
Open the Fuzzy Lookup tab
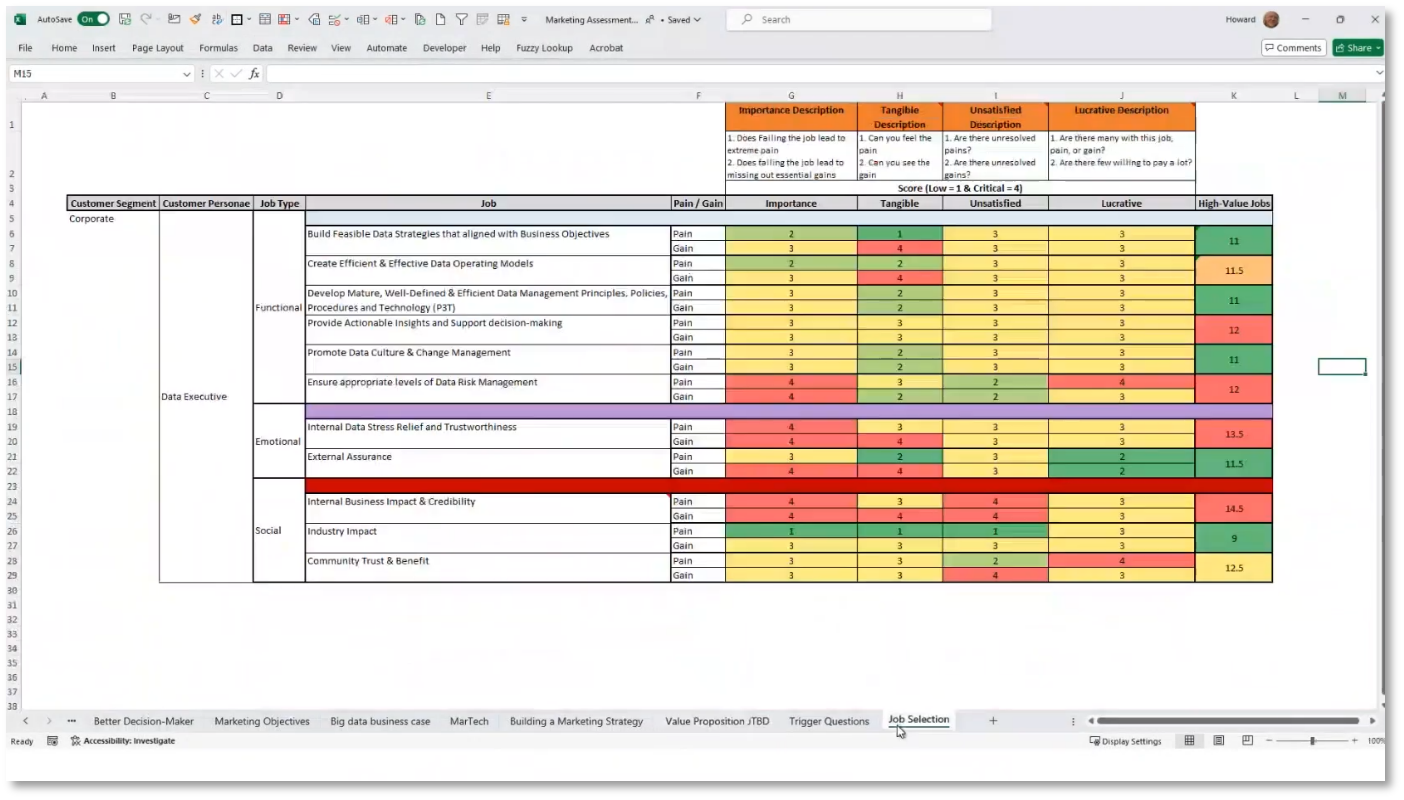[543, 48]
